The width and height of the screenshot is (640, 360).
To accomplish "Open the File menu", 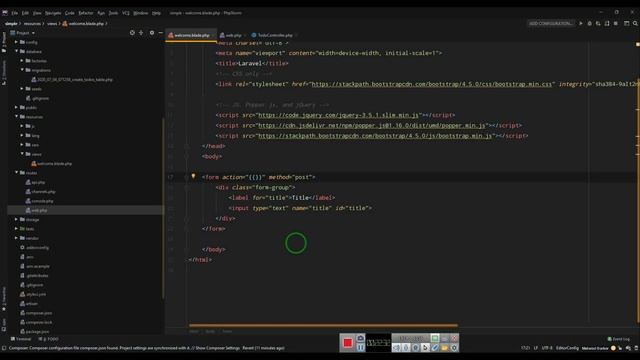I will click(15, 13).
